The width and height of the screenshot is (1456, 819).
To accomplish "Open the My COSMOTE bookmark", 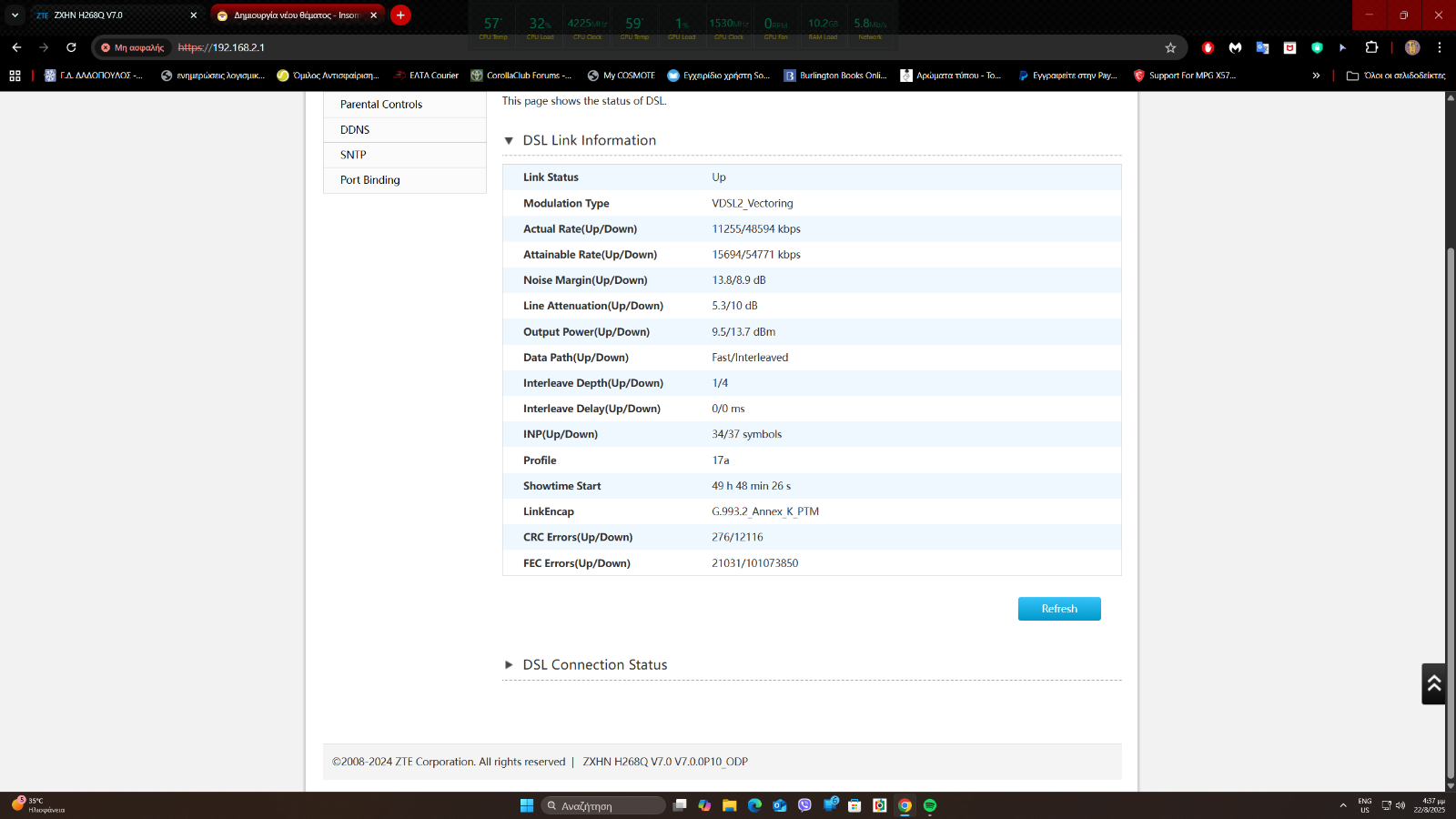I will (x=622, y=76).
